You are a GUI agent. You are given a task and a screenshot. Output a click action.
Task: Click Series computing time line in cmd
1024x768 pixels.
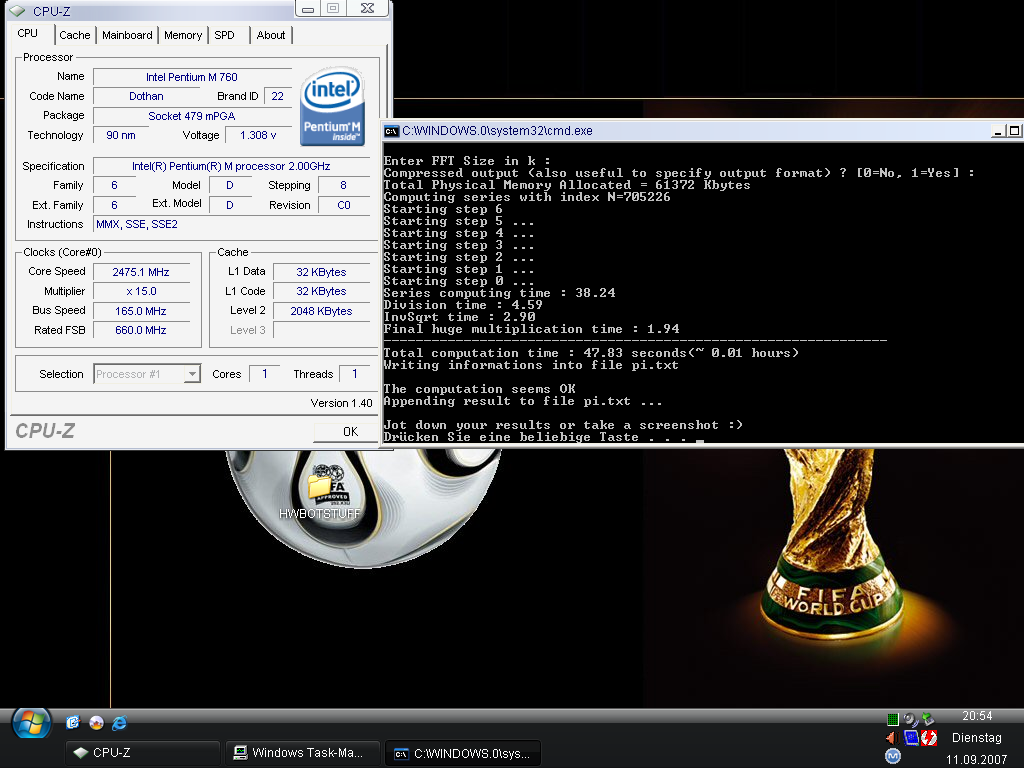click(x=500, y=293)
